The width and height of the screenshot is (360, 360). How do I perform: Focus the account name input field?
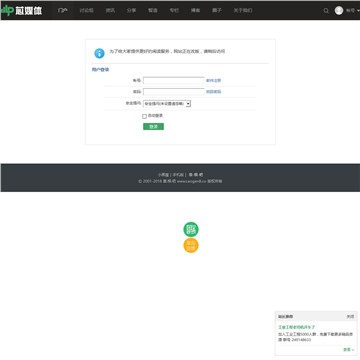[x=174, y=80]
